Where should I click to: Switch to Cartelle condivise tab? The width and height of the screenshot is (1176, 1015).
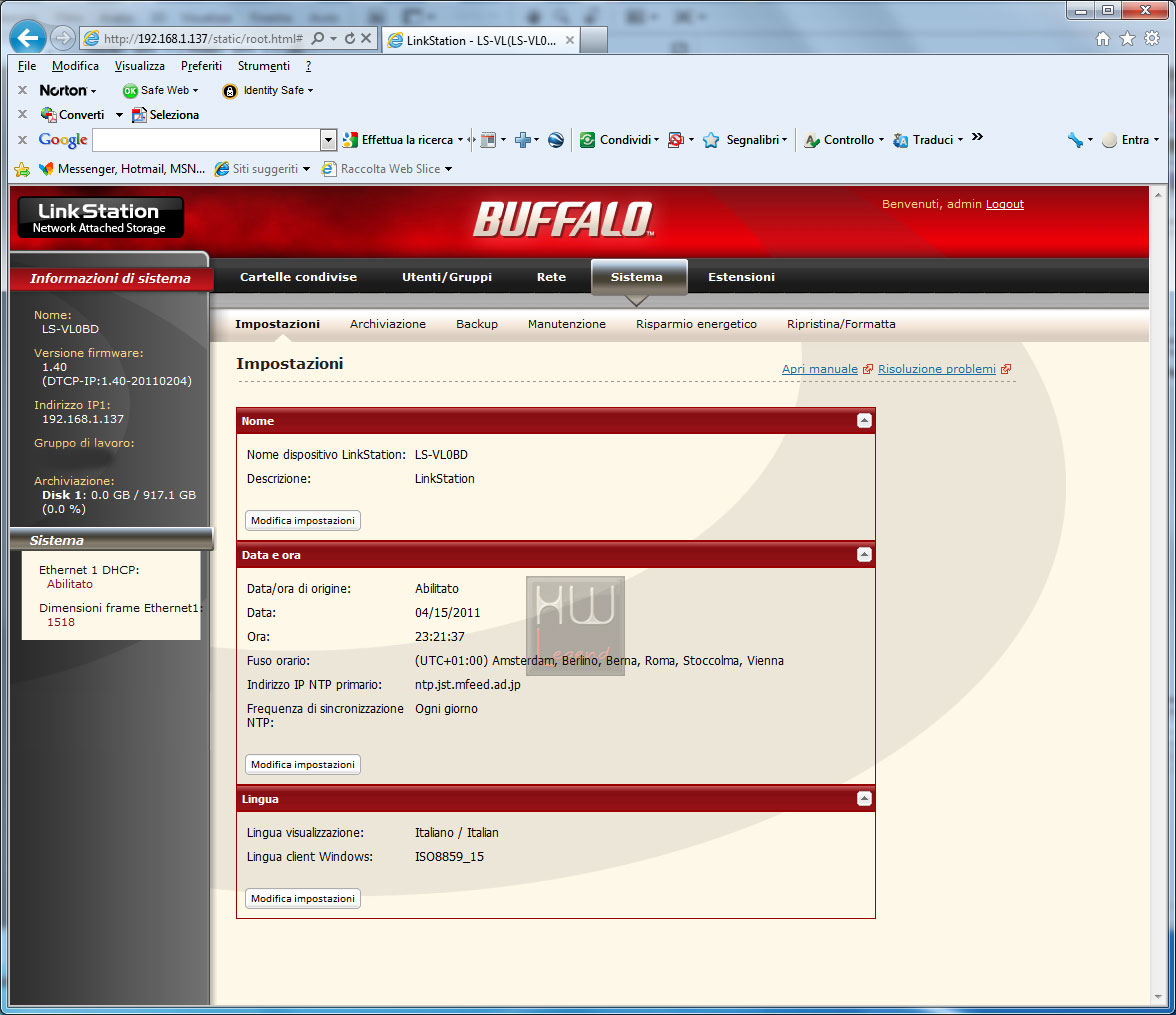[298, 277]
